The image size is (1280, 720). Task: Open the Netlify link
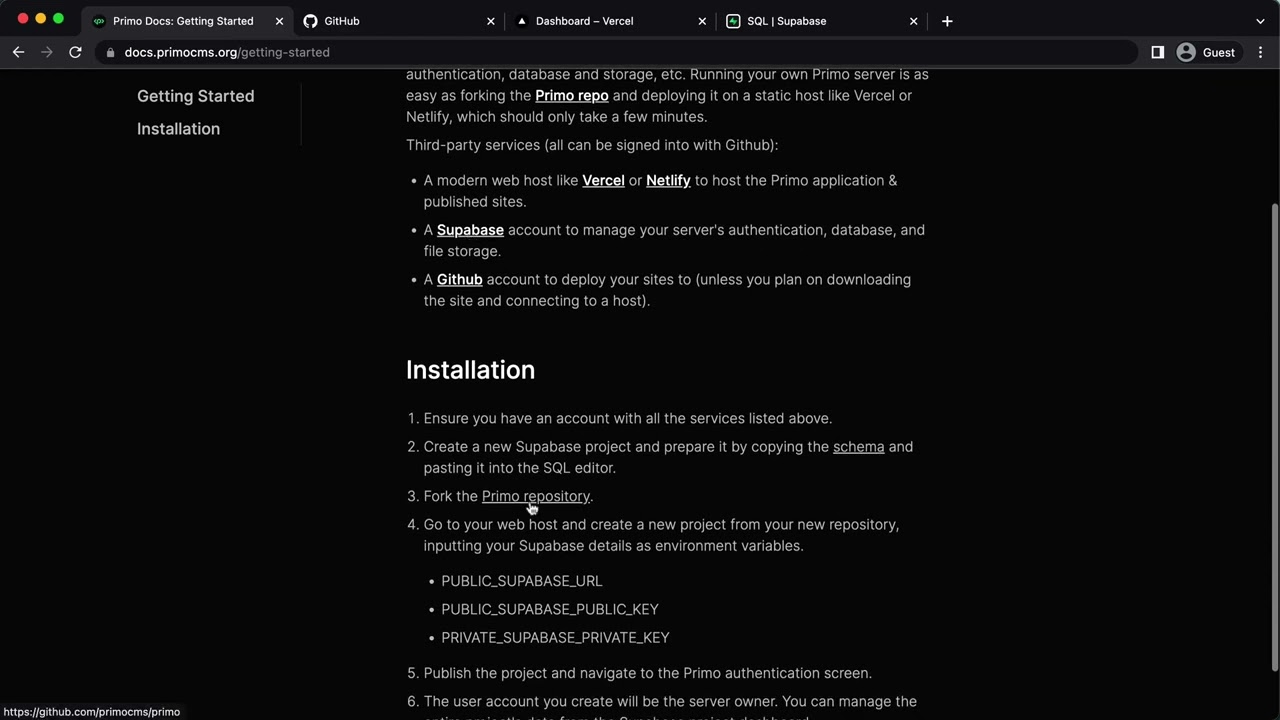click(x=668, y=181)
